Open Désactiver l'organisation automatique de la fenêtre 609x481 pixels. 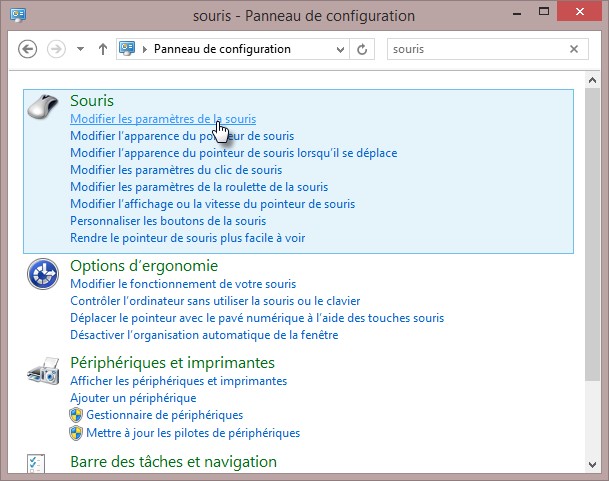coord(204,335)
